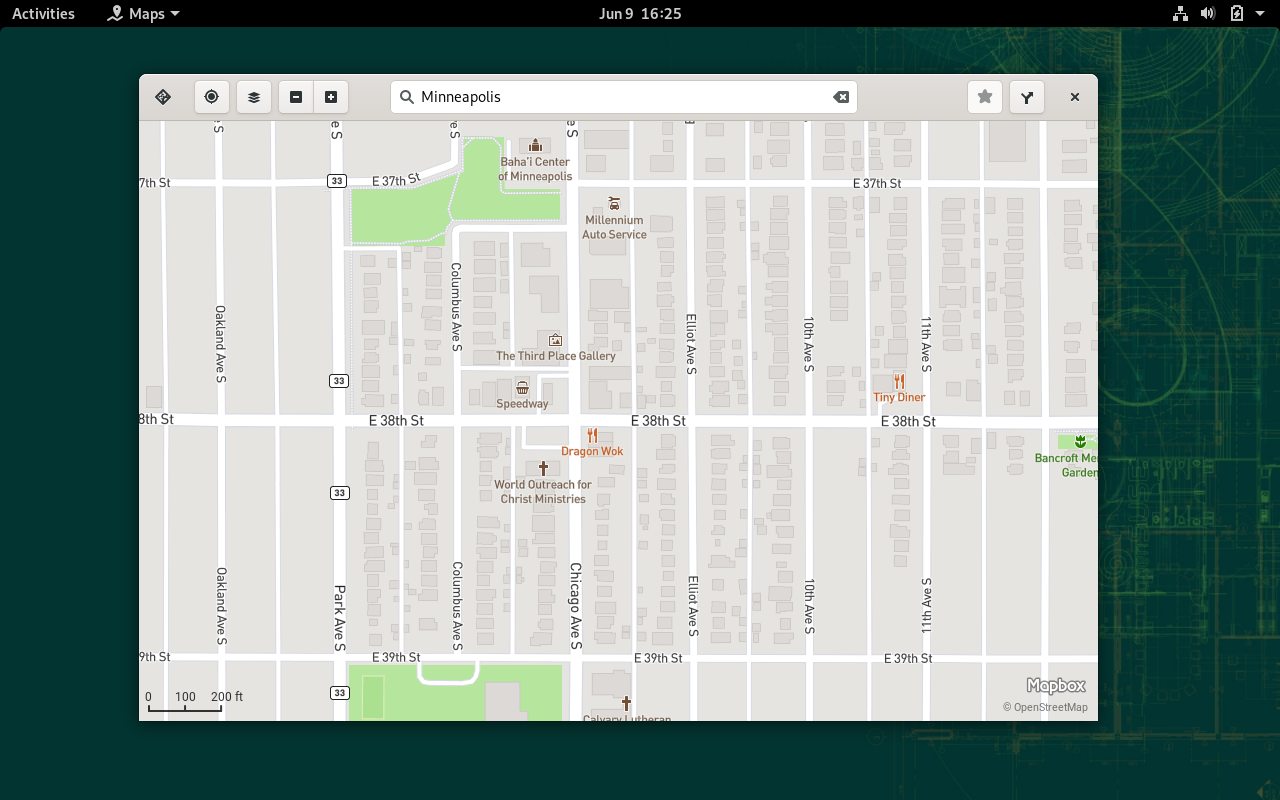Viewport: 1280px width, 800px height.
Task: Clear the Minneapolis search text
Action: tap(841, 97)
